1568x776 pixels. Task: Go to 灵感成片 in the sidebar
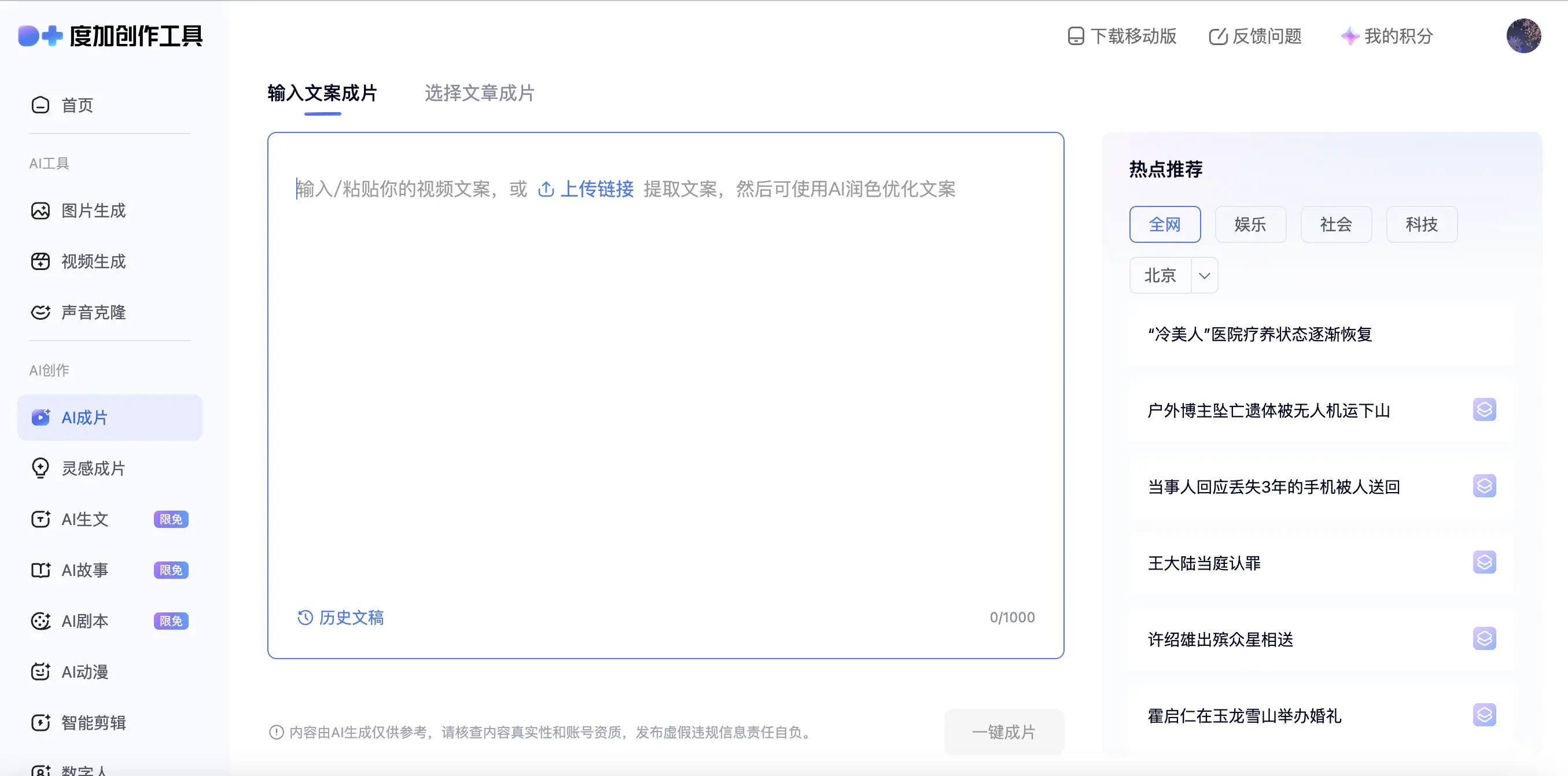(93, 468)
